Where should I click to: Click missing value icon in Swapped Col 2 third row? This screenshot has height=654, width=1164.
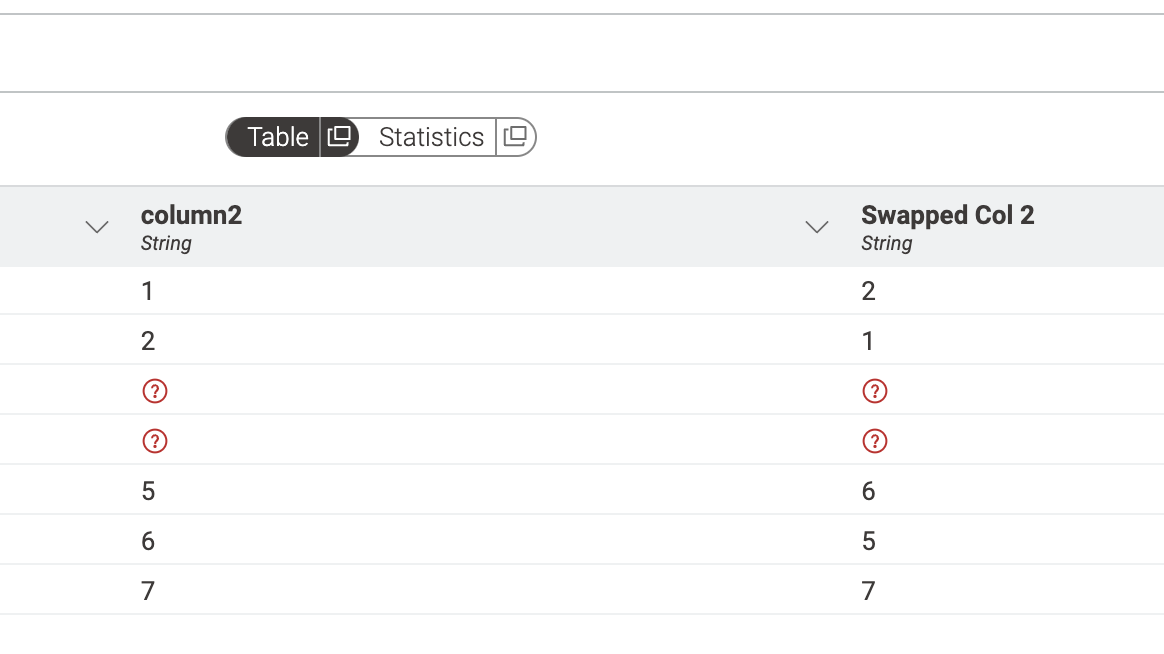tap(874, 390)
